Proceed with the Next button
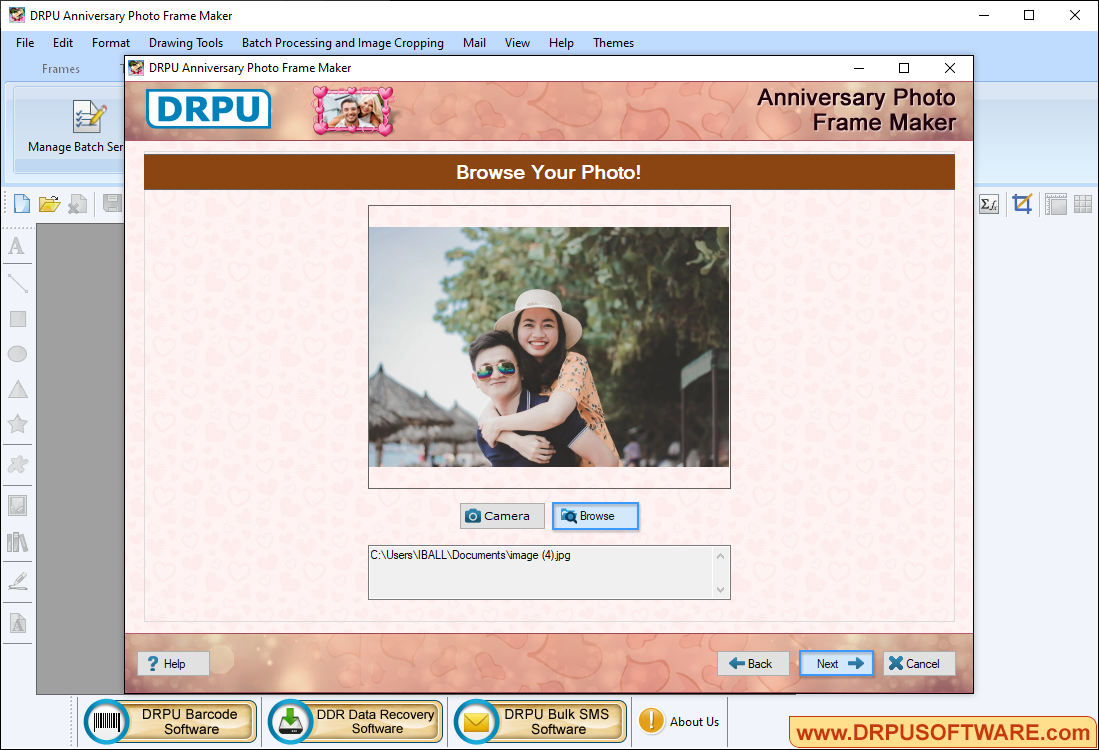The width and height of the screenshot is (1099, 750). coord(836,663)
